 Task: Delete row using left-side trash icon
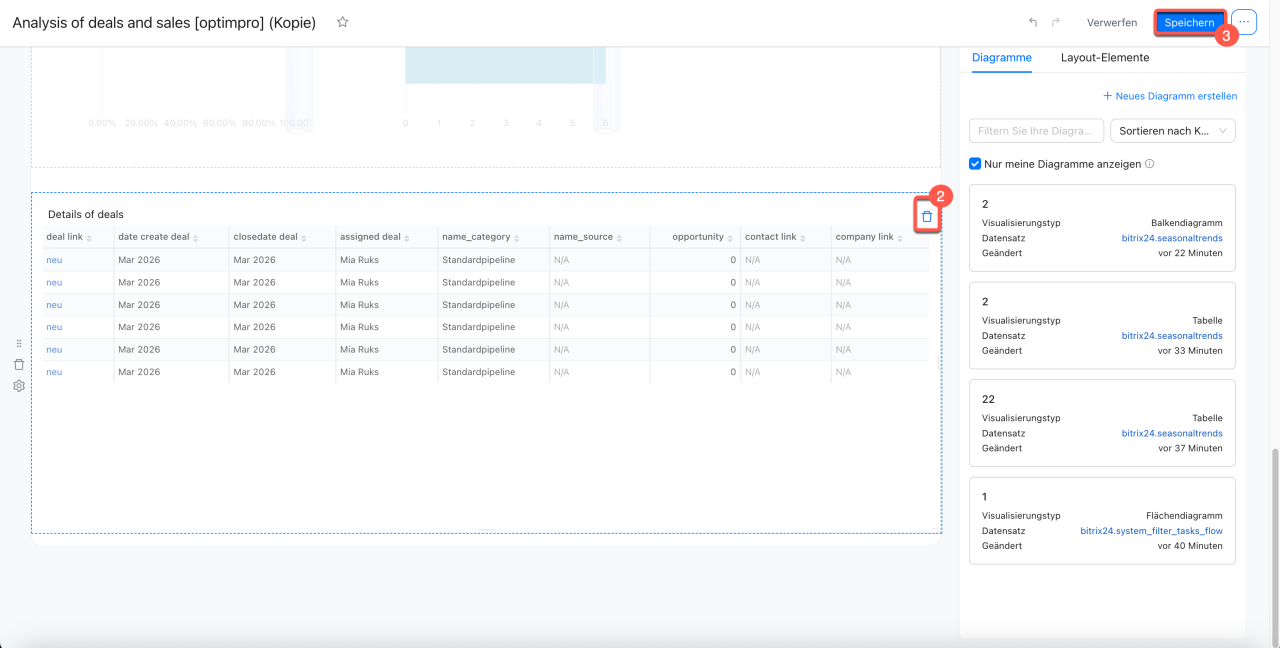[x=19, y=365]
